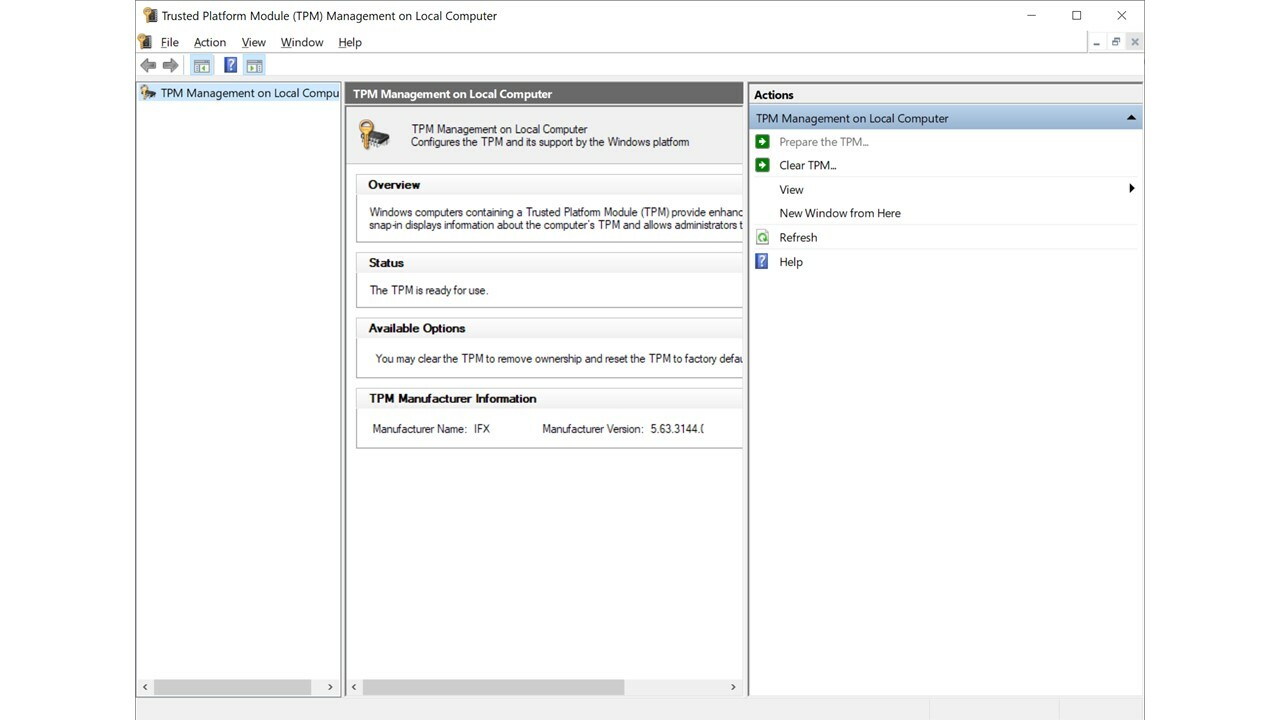Click the tree pane horizontal scrollbar thumb

232,687
